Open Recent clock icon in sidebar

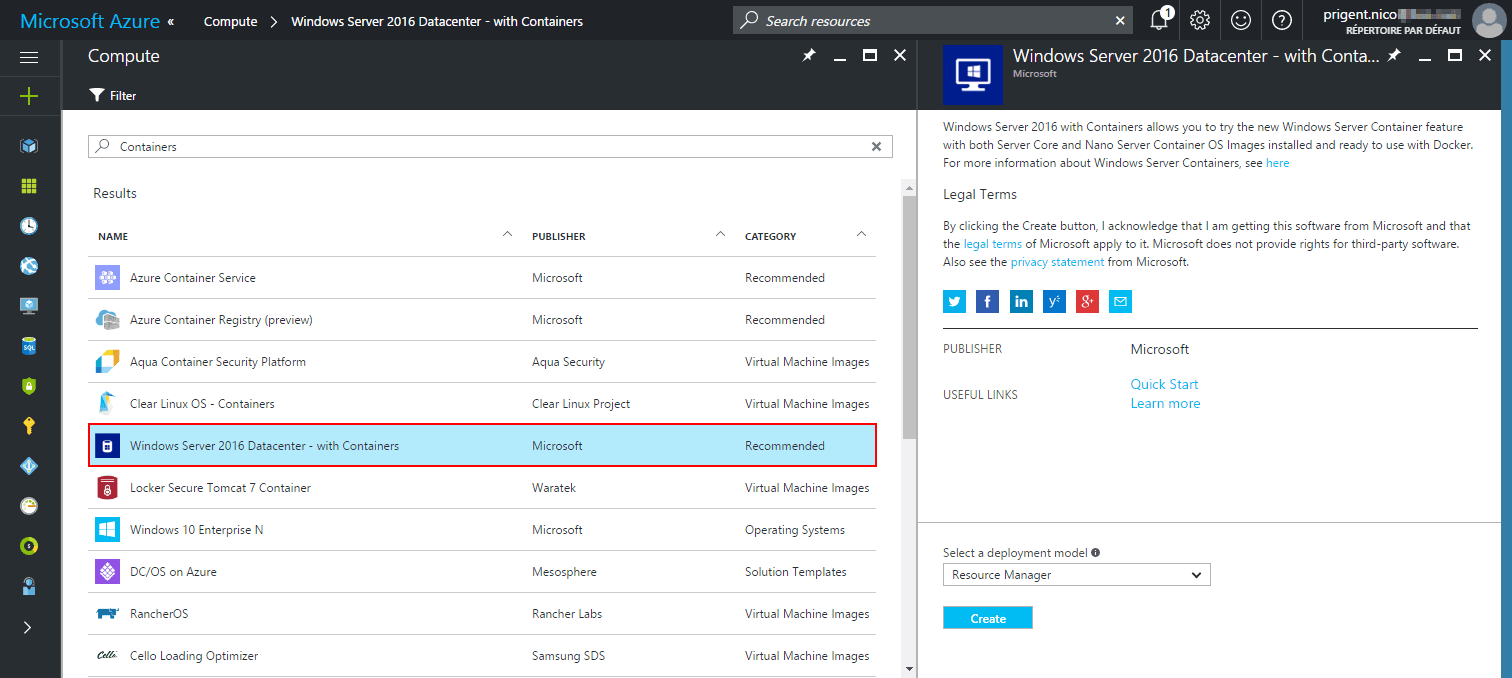click(29, 226)
